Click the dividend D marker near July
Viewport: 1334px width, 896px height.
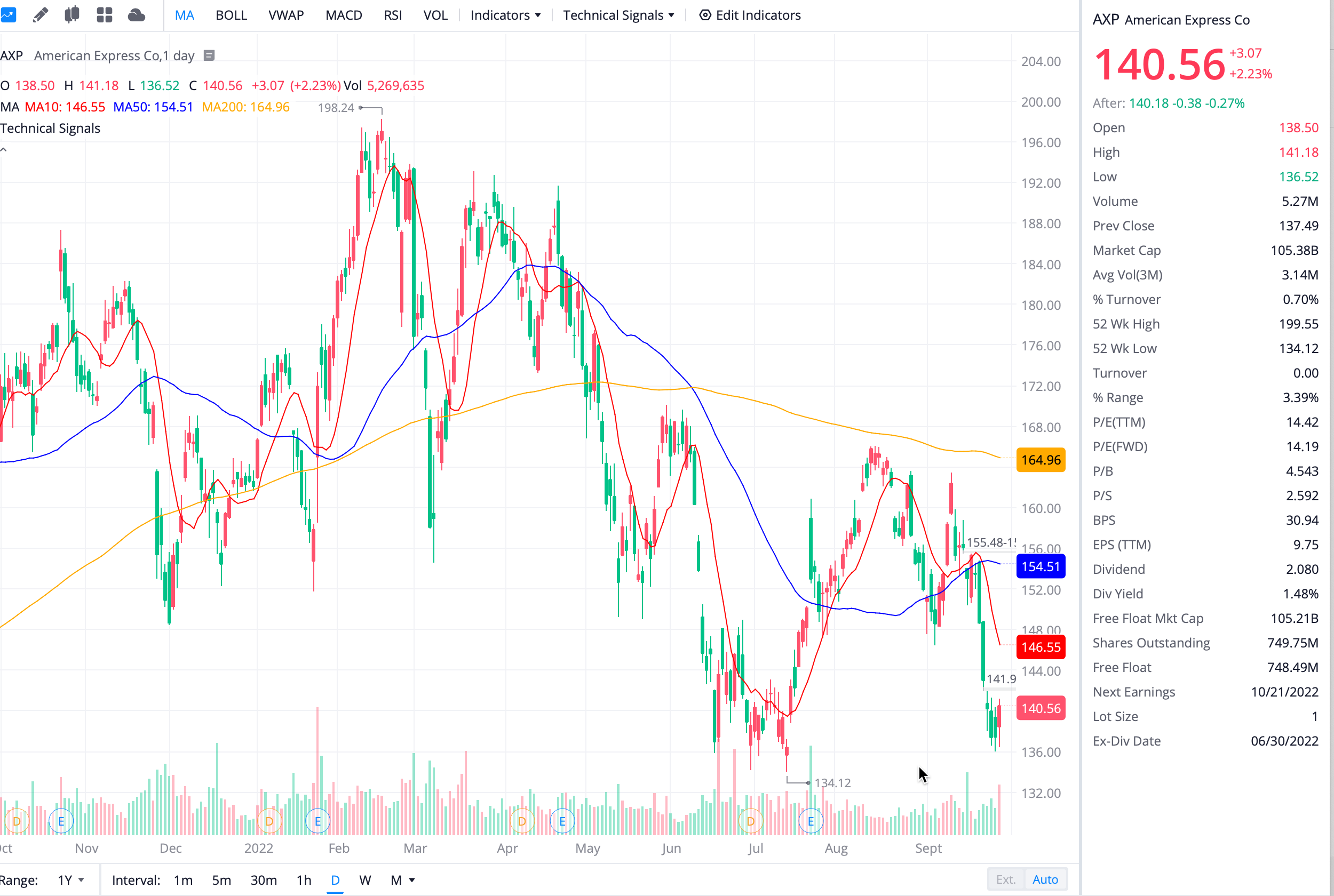750,822
